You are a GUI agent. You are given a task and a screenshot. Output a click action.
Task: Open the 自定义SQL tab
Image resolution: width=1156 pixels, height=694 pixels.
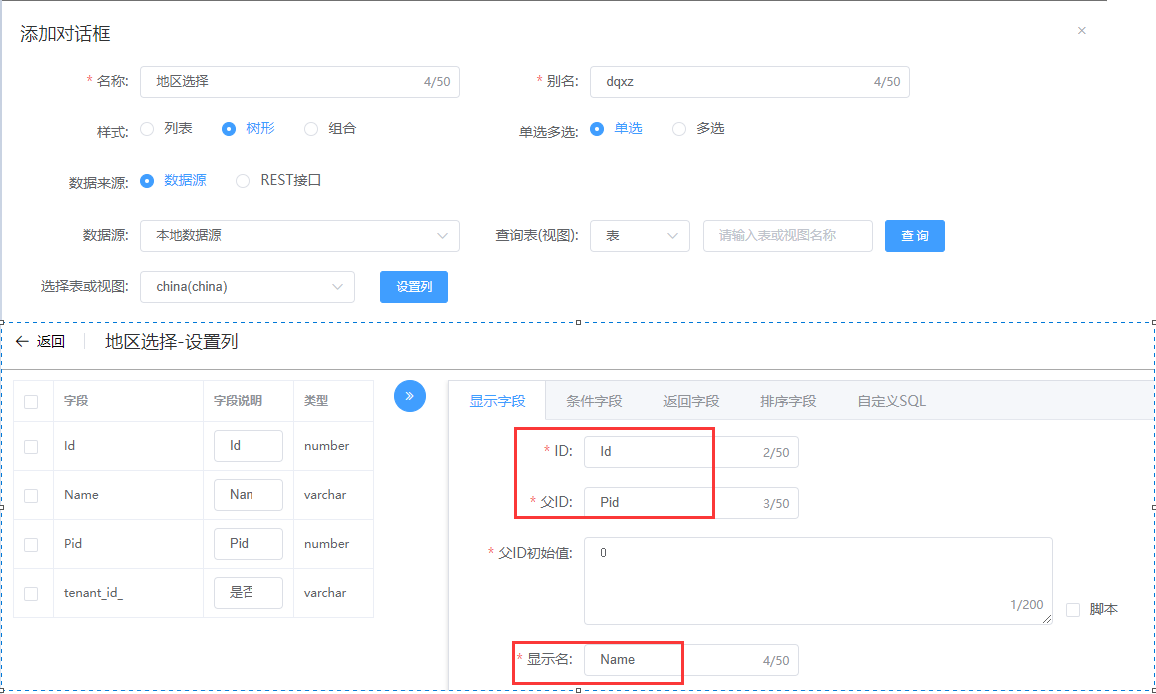point(891,401)
